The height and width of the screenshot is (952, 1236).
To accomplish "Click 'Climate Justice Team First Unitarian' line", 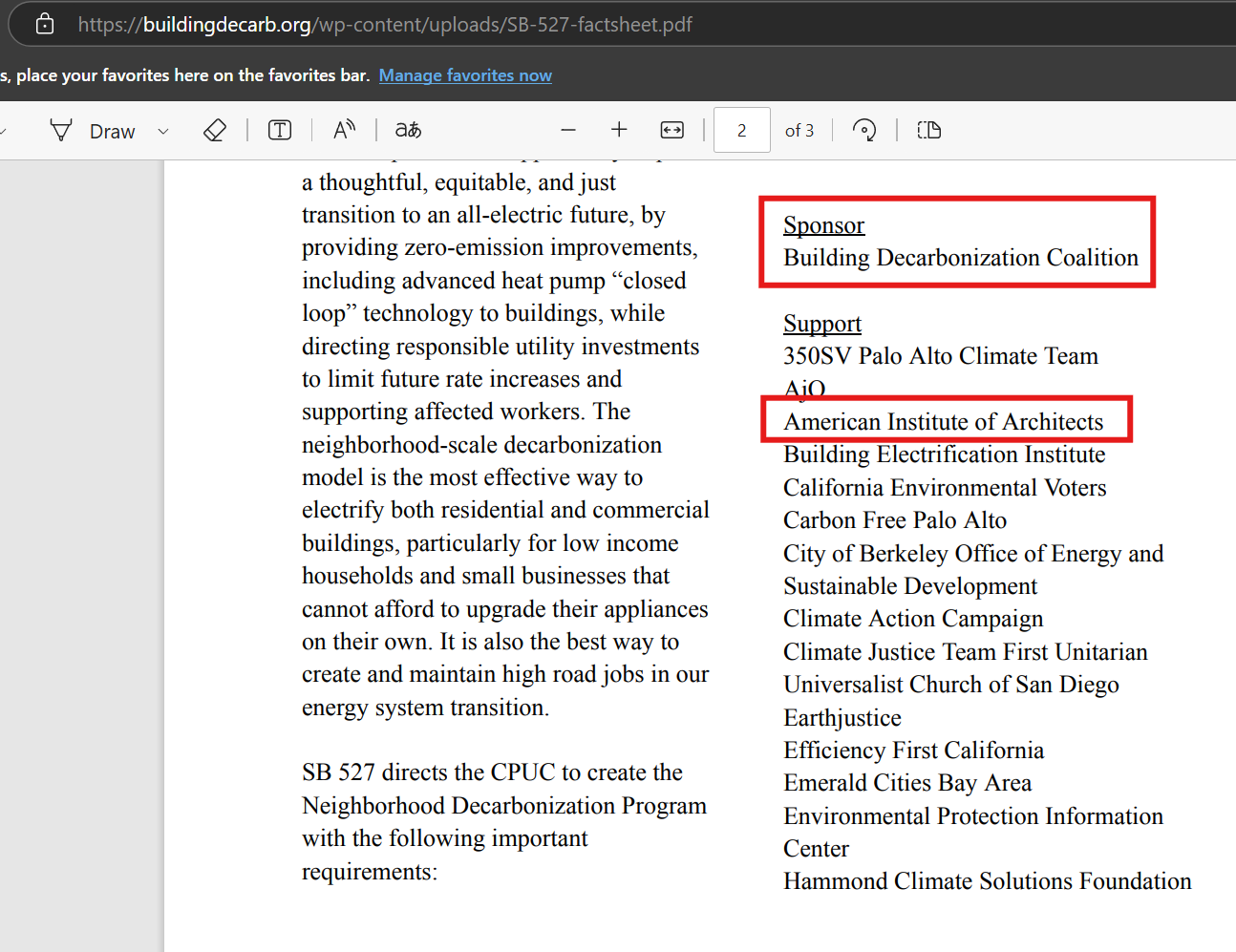I will click(x=966, y=652).
